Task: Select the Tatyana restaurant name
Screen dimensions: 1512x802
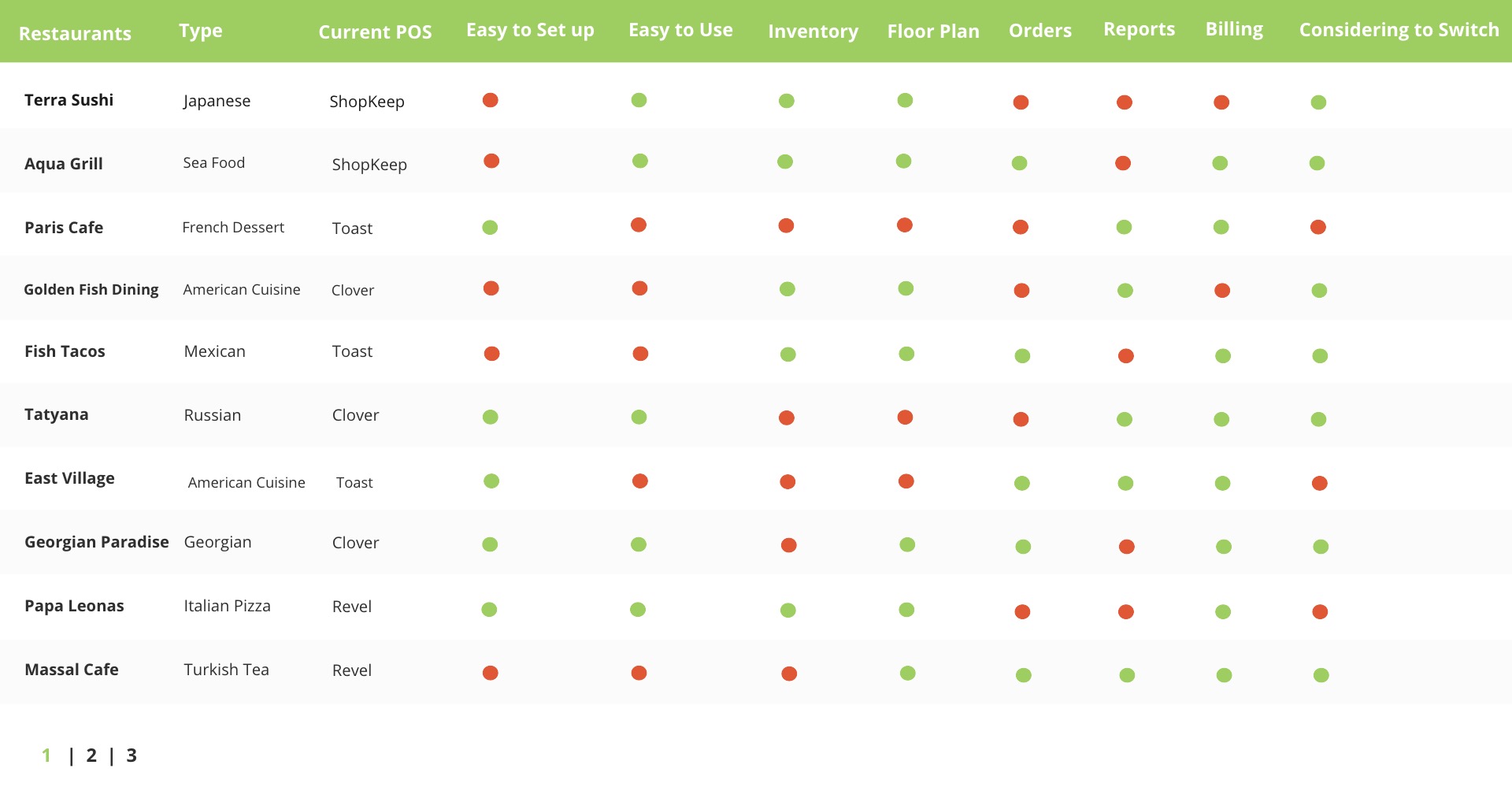Action: (56, 414)
